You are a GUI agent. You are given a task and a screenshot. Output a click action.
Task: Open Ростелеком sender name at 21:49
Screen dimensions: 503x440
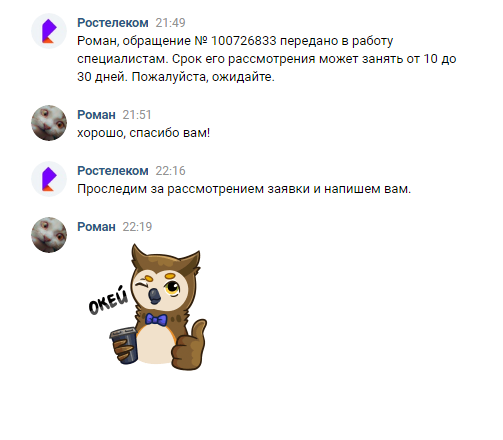pos(113,23)
